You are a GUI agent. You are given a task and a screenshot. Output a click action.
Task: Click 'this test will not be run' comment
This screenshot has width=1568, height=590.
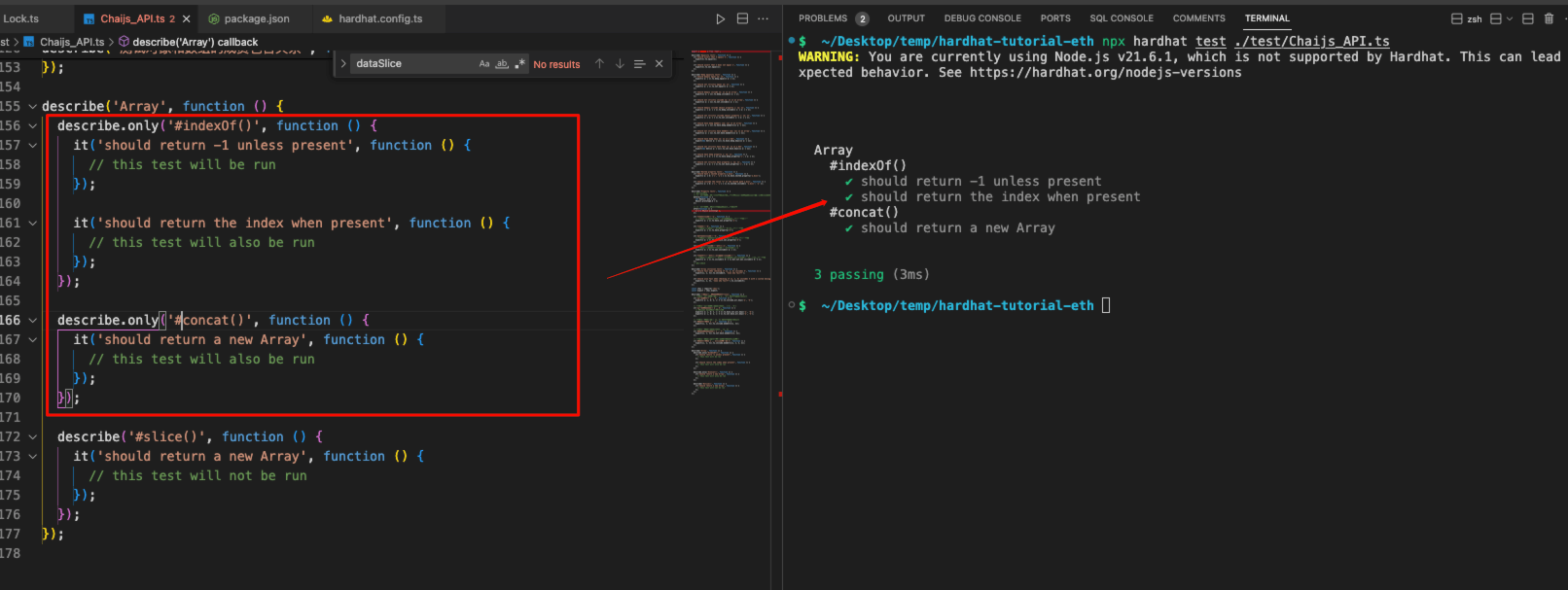coord(197,476)
